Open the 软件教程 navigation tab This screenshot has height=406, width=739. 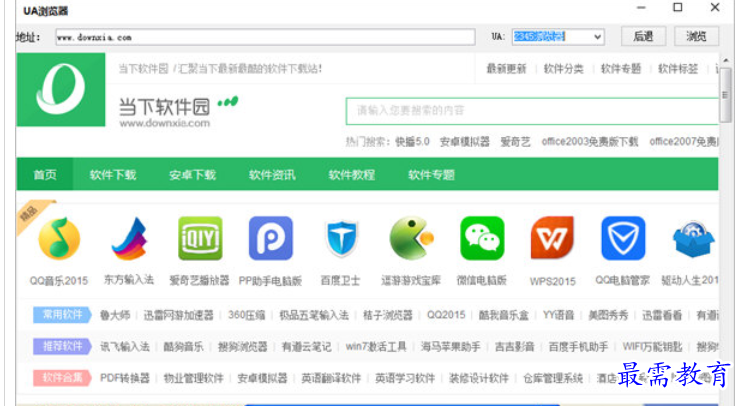coord(352,175)
